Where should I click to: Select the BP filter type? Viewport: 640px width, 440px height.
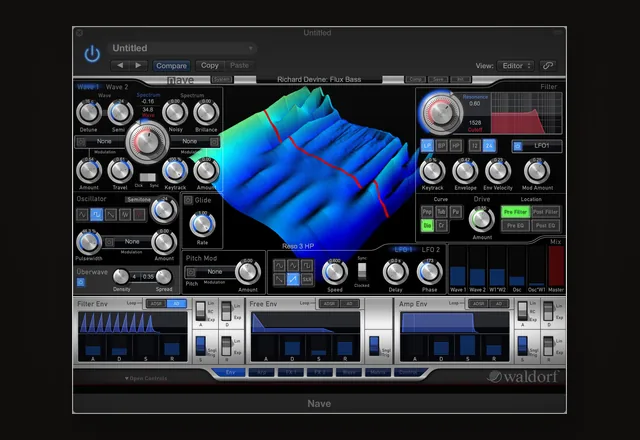[441, 146]
